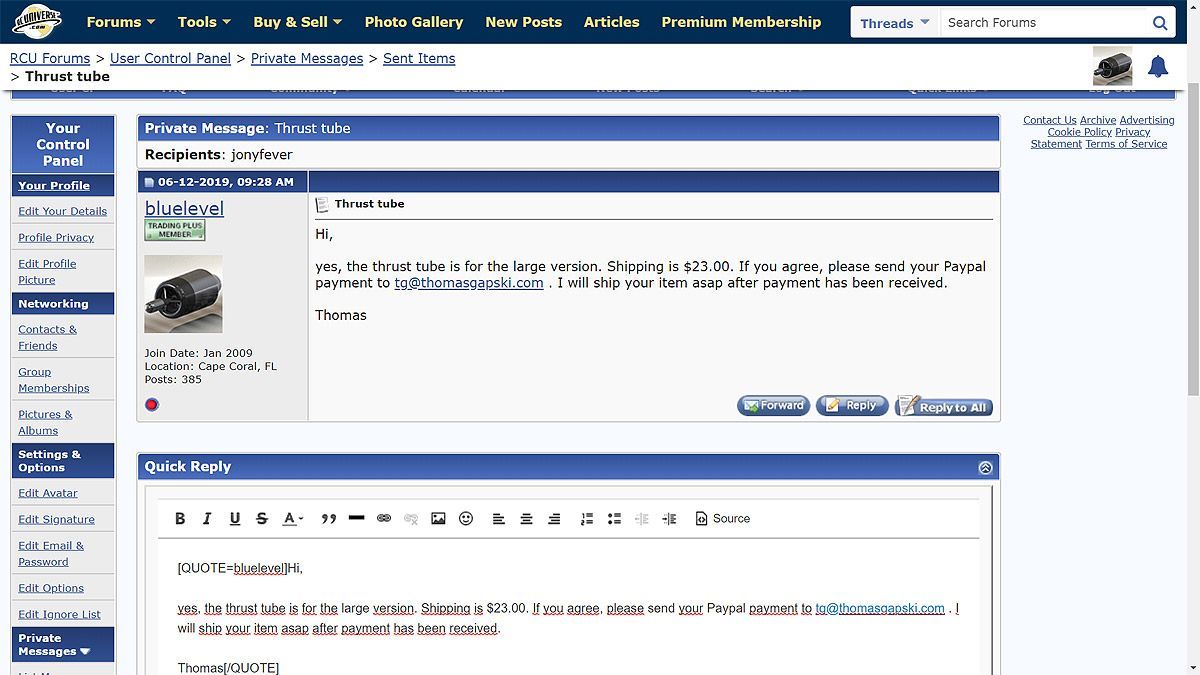1200x675 pixels.
Task: Click the Reply button
Action: click(852, 406)
